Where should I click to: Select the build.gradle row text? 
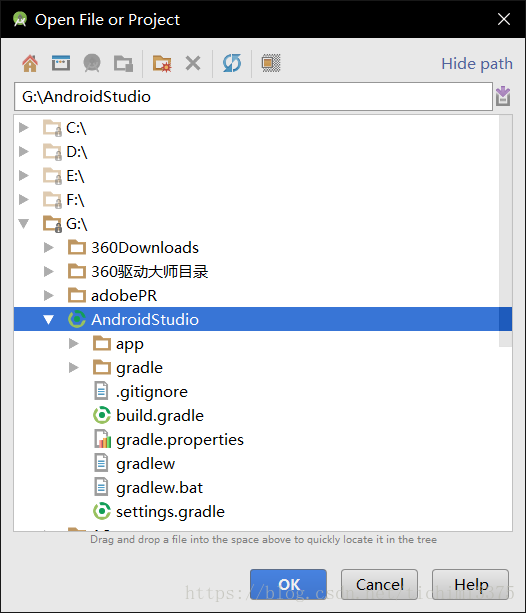tap(160, 416)
